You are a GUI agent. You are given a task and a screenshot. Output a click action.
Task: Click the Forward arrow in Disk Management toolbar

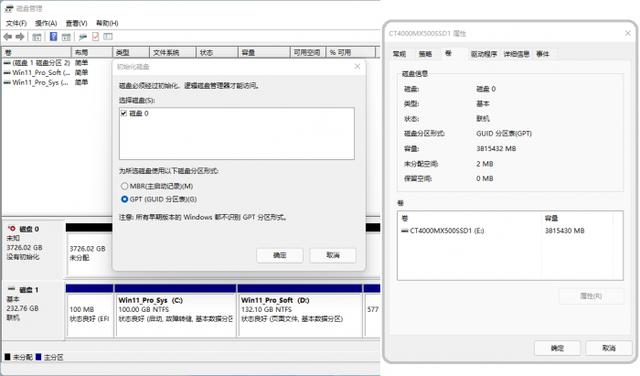pos(20,37)
